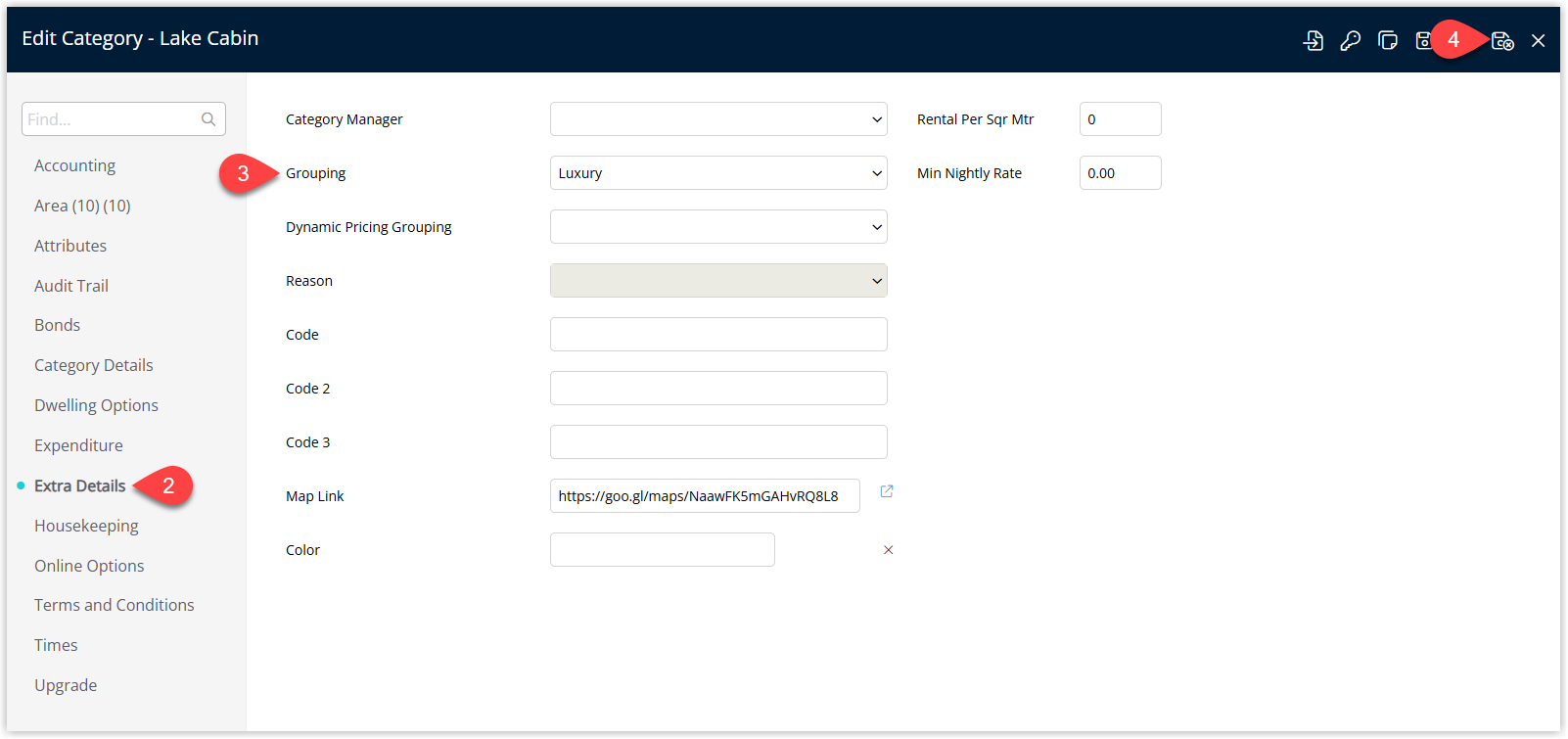Select Attributes in the sidebar

(x=70, y=246)
